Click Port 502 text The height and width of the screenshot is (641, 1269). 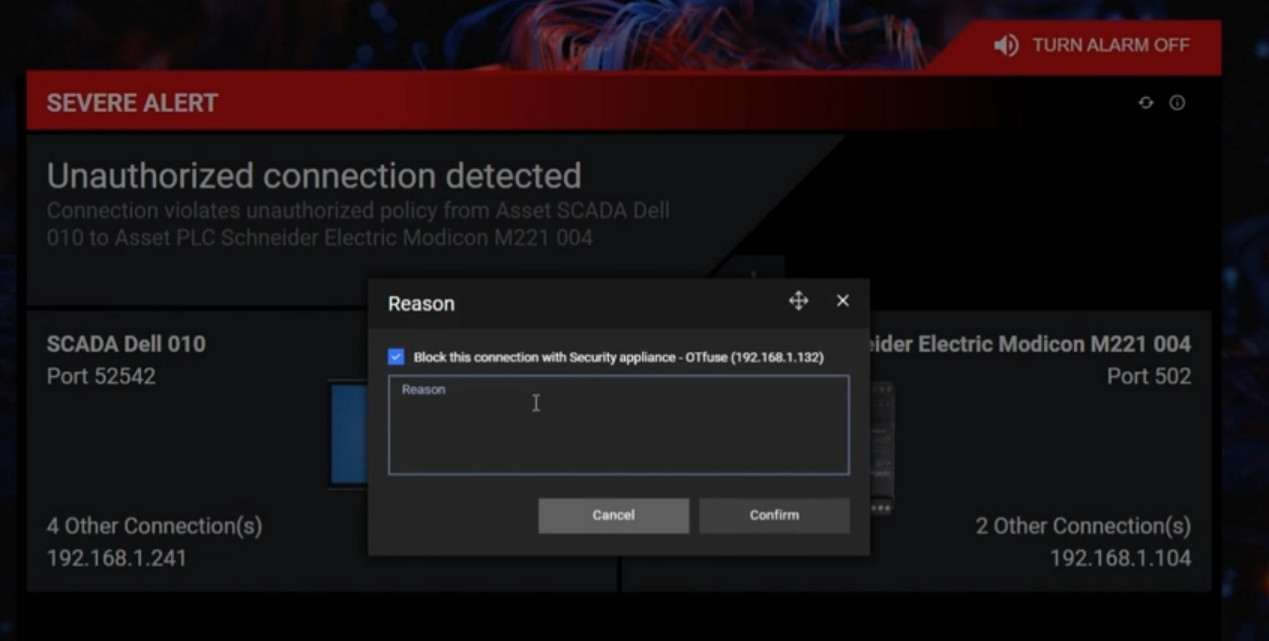point(1149,377)
